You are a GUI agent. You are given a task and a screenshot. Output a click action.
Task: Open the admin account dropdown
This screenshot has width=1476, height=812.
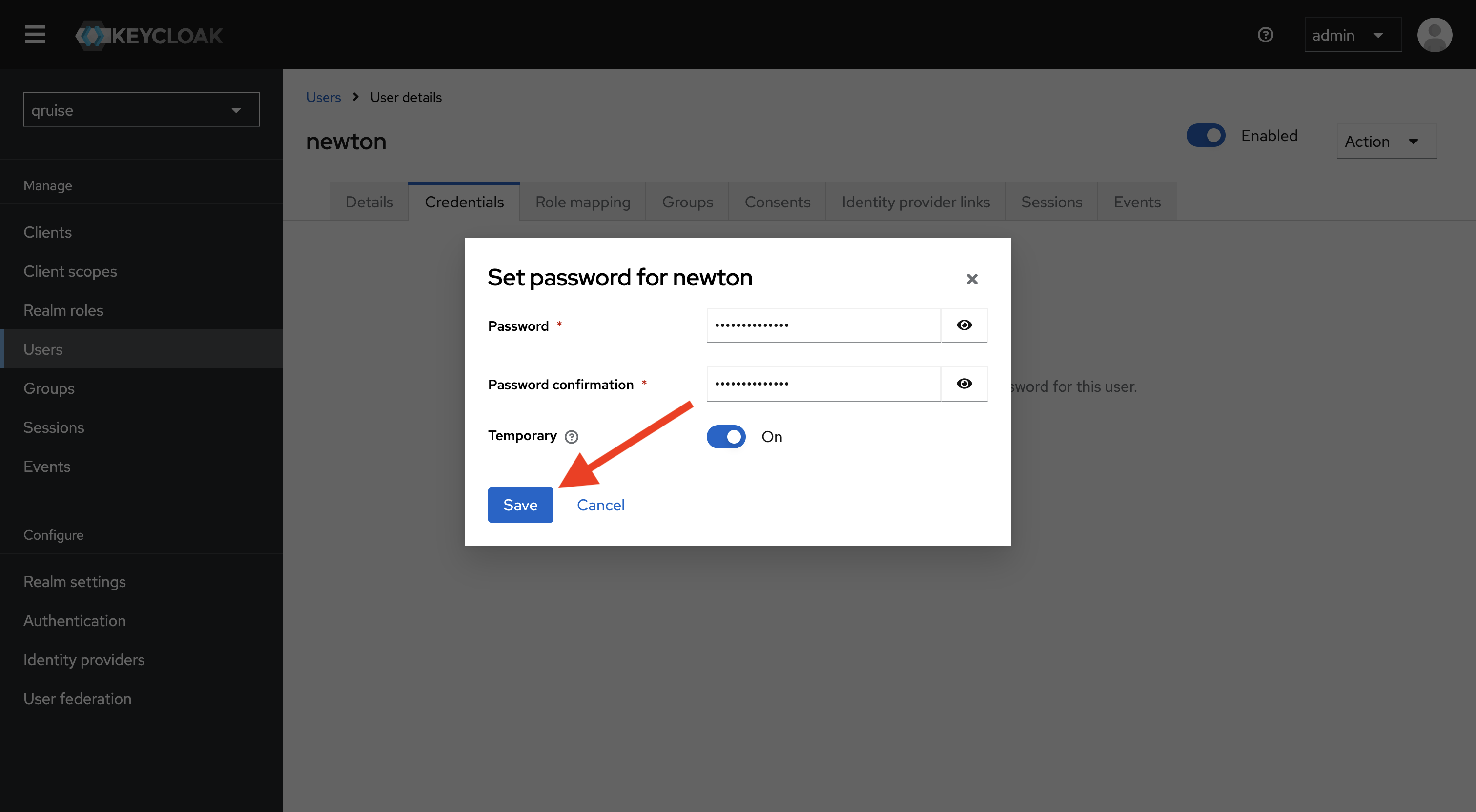point(1352,35)
